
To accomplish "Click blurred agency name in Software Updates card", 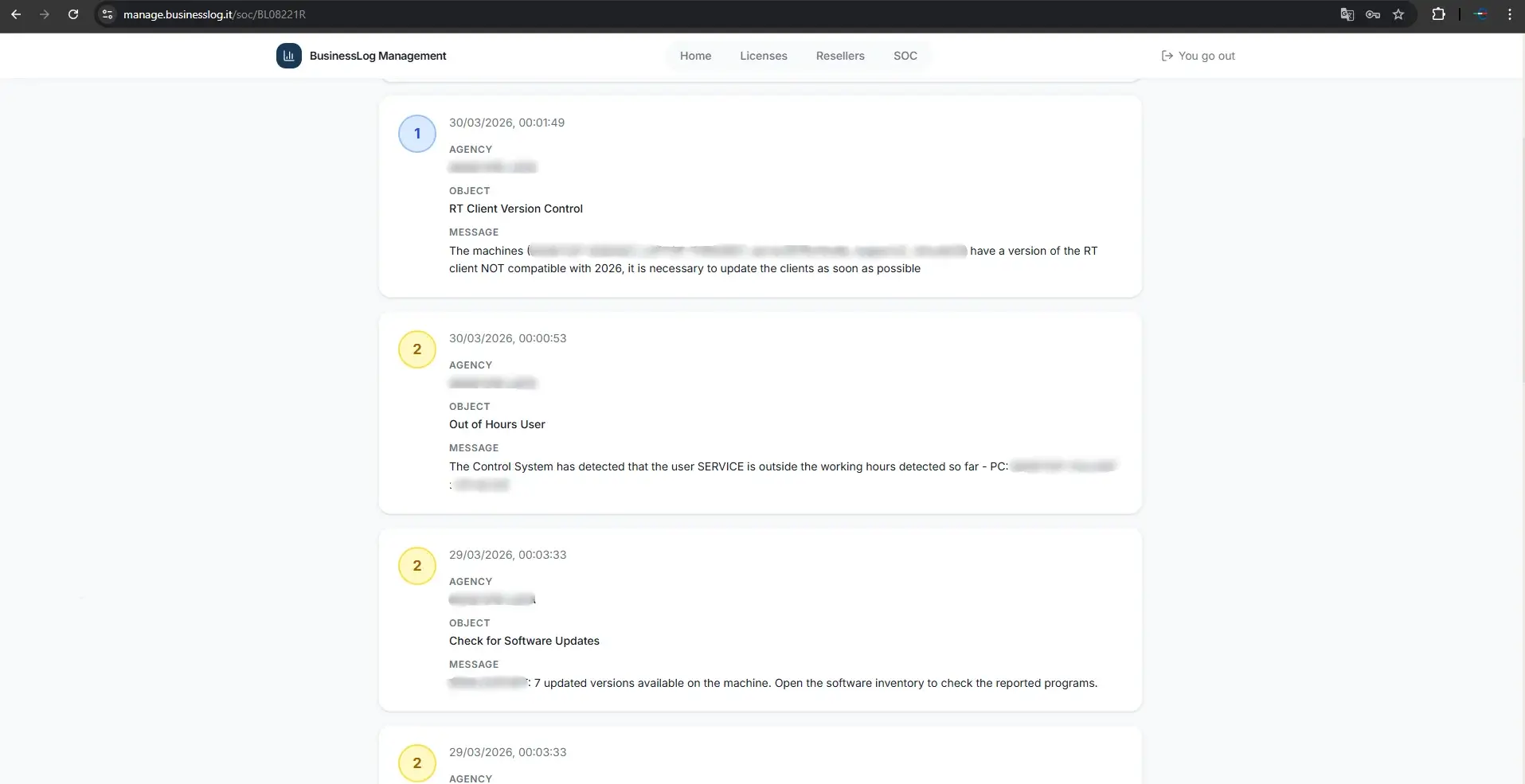I will click(x=492, y=599).
